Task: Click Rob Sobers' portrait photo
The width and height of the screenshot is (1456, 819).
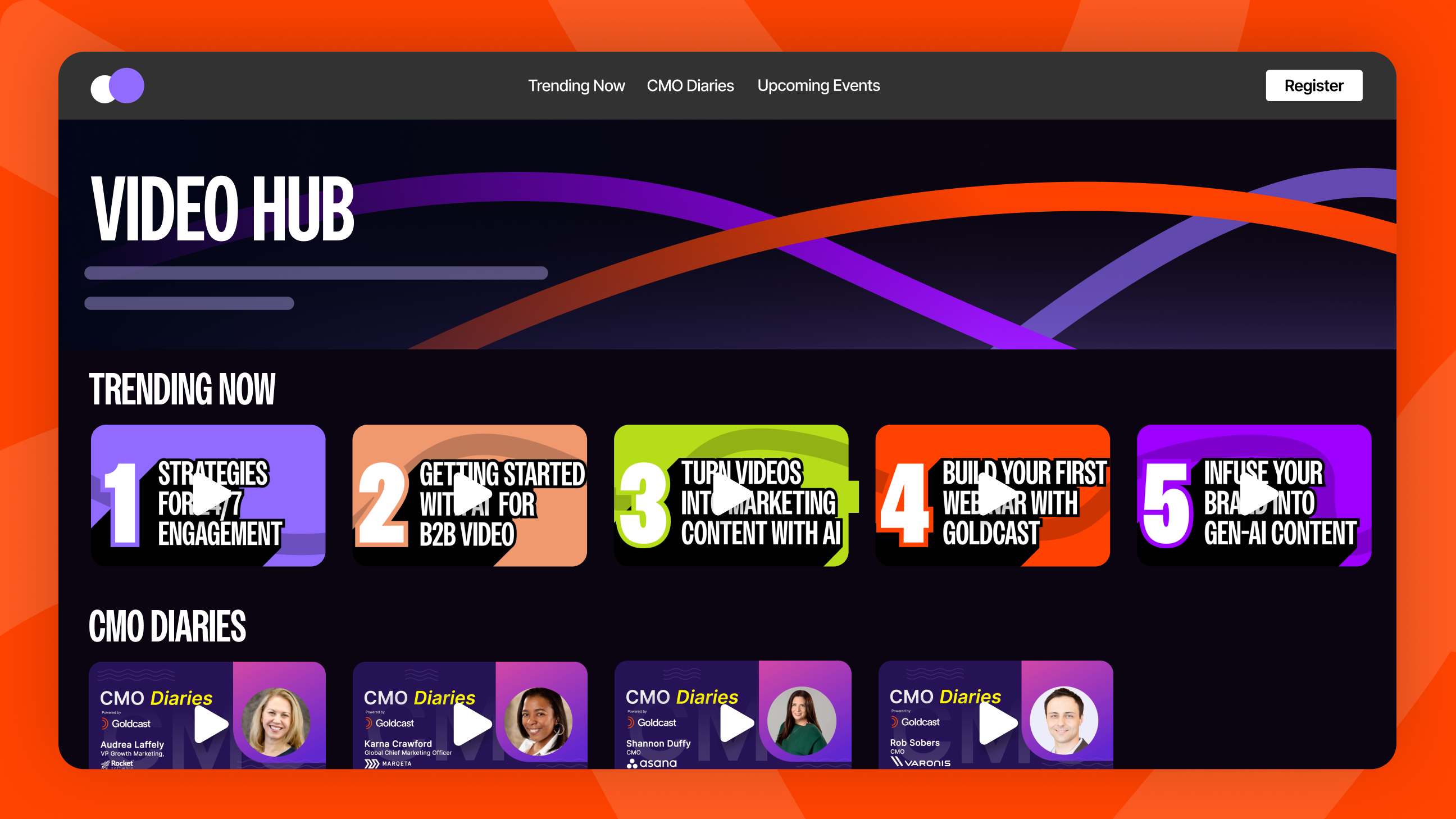Action: pyautogui.click(x=1064, y=721)
